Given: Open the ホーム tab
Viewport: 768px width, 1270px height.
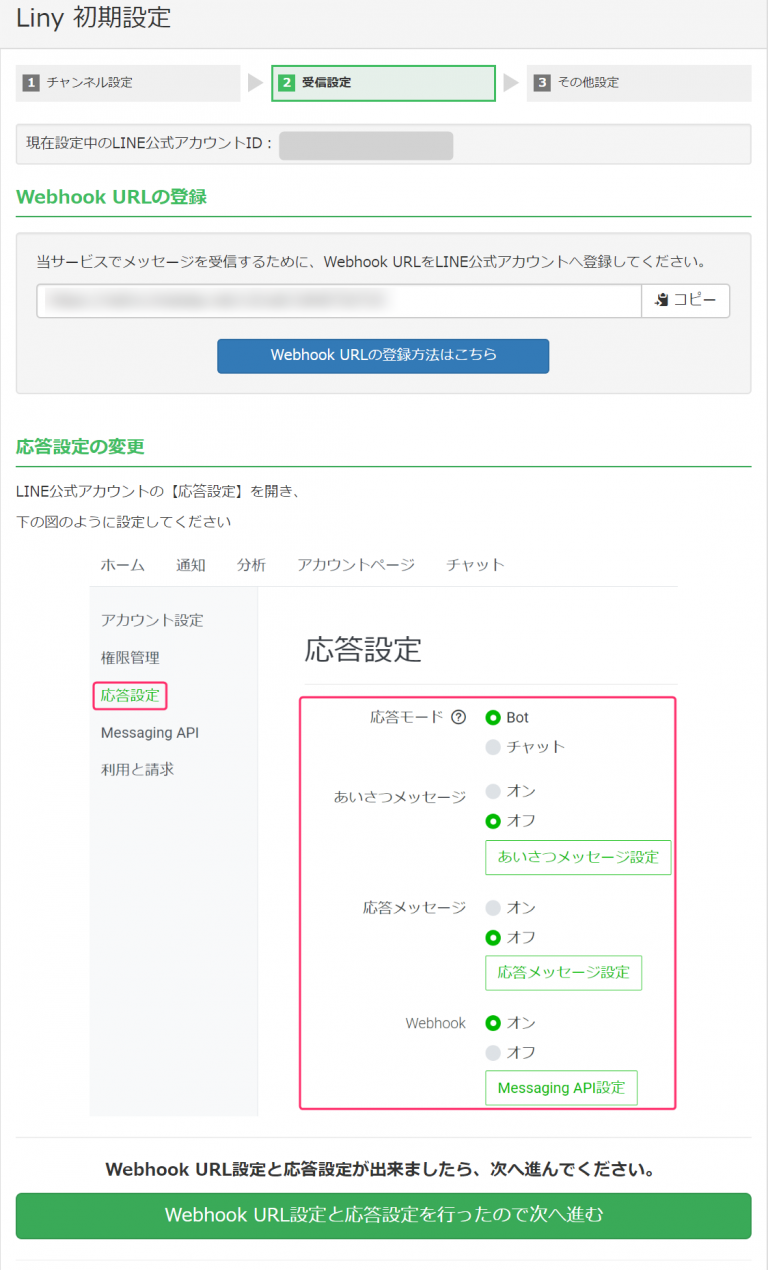Looking at the screenshot, I should coord(122,565).
